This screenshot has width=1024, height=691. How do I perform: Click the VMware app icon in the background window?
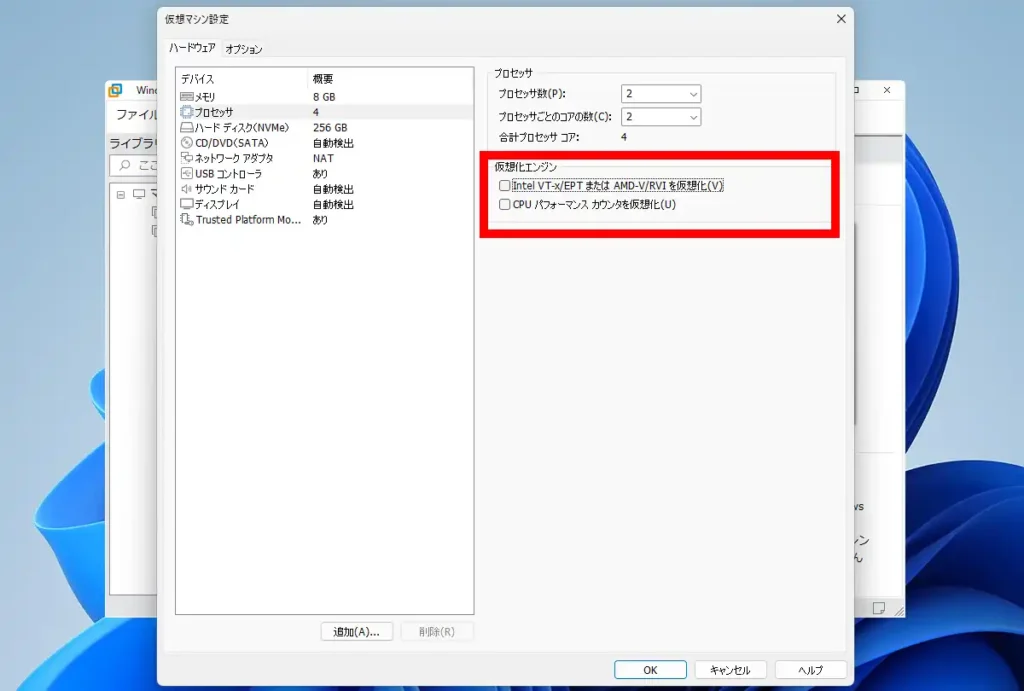click(116, 90)
